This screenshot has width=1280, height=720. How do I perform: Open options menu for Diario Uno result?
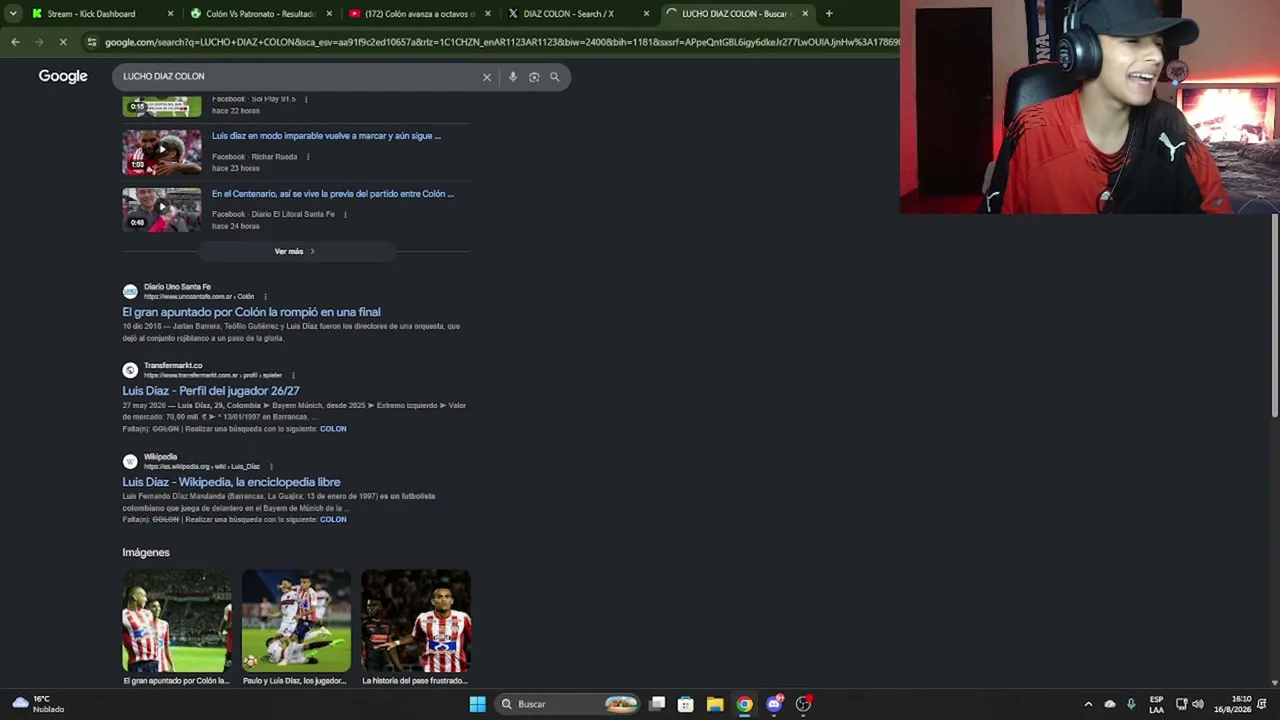point(266,297)
